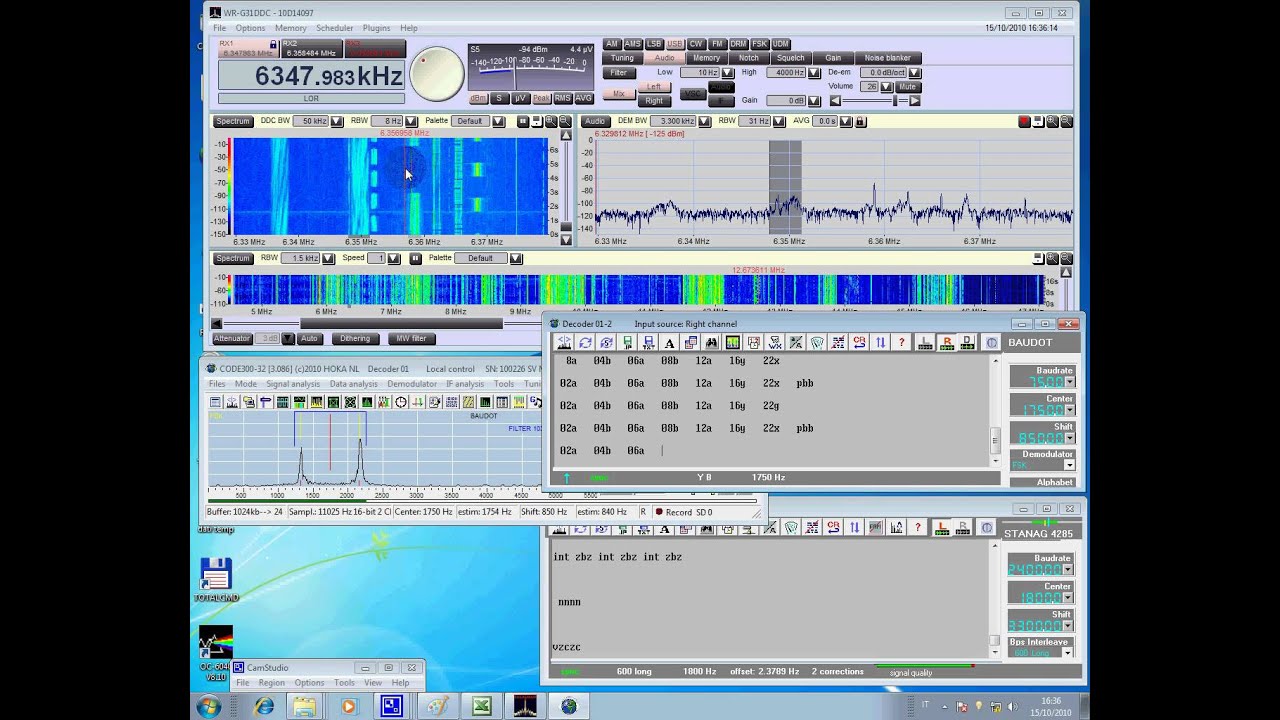This screenshot has height=720, width=1280.
Task: Open the DDC BW dropdown
Action: click(337, 121)
